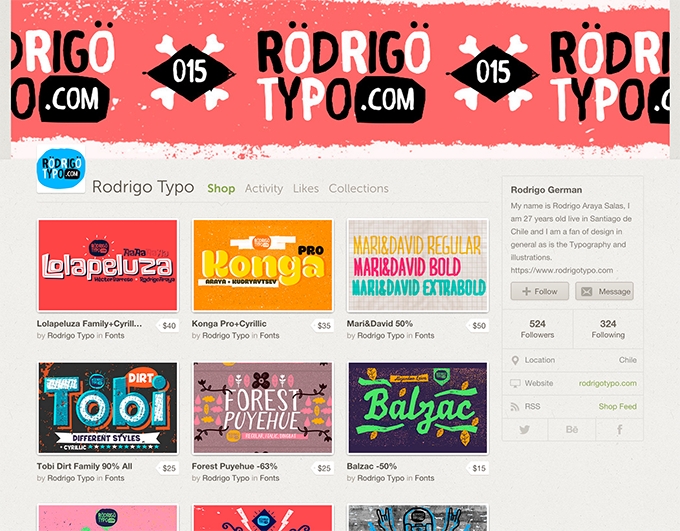Click the Fonts category under Konga Pro
This screenshot has height=531, width=680.
269,335
